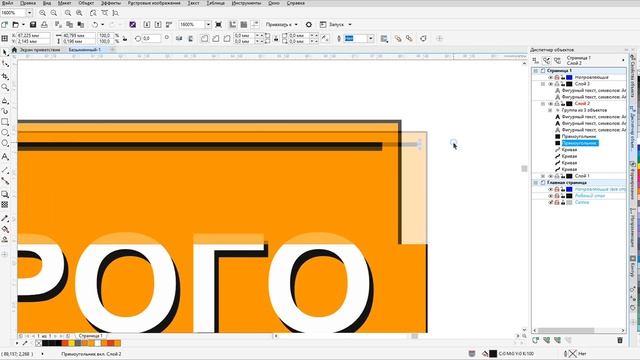Viewport: 640px width, 360px height.
Task: Click the rotation angle input field
Action: 151,38
